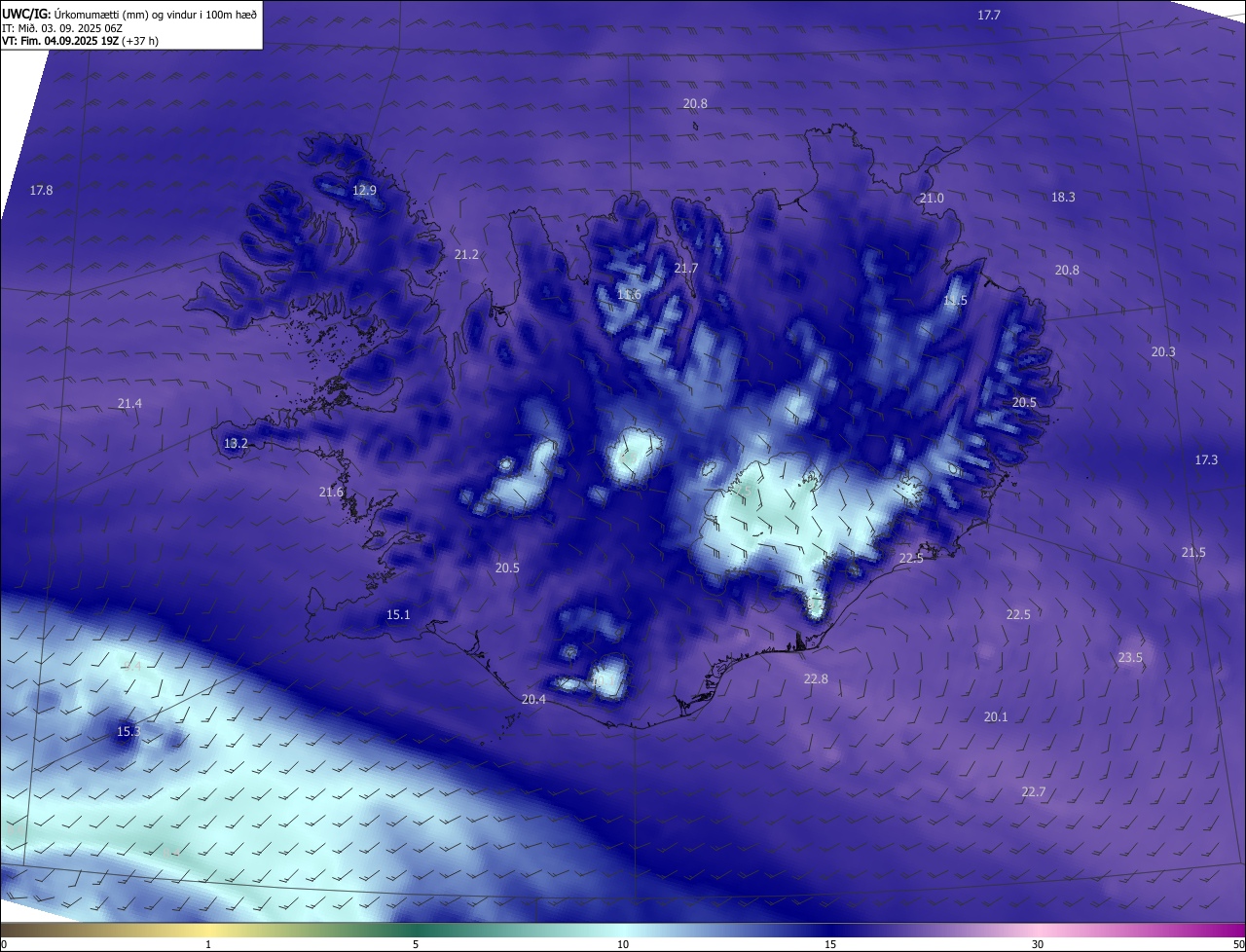Click the 22.8 value label
Viewport: 1246px width, 952px height.
coord(816,678)
